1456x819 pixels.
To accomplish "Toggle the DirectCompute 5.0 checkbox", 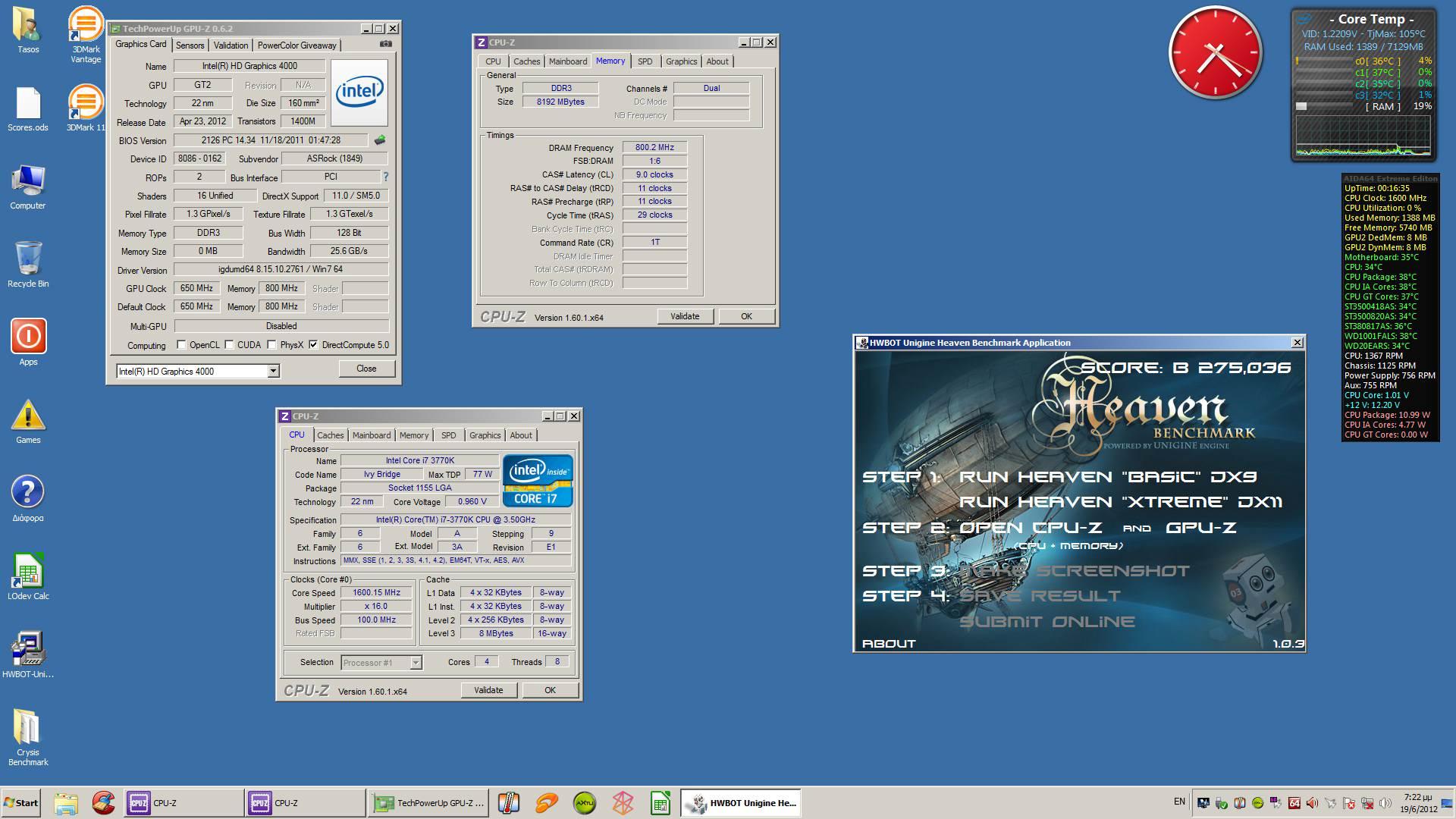I will (x=313, y=345).
